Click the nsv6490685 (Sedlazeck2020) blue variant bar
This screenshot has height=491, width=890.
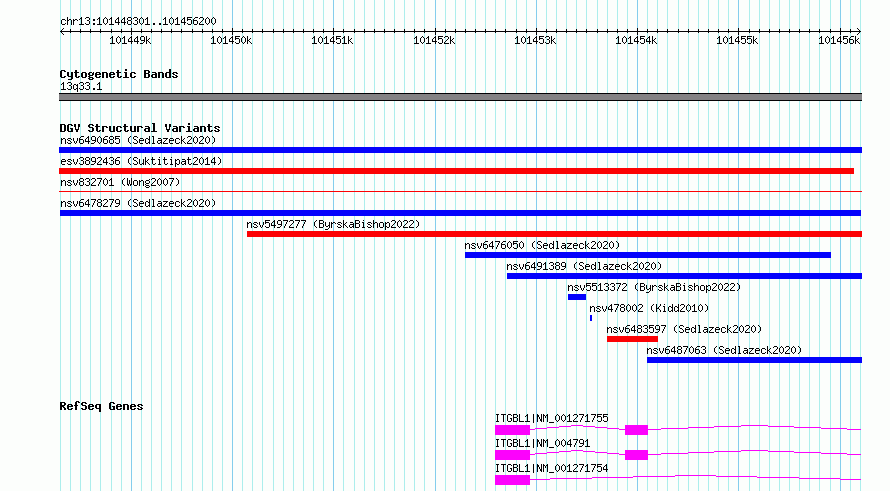pos(460,150)
